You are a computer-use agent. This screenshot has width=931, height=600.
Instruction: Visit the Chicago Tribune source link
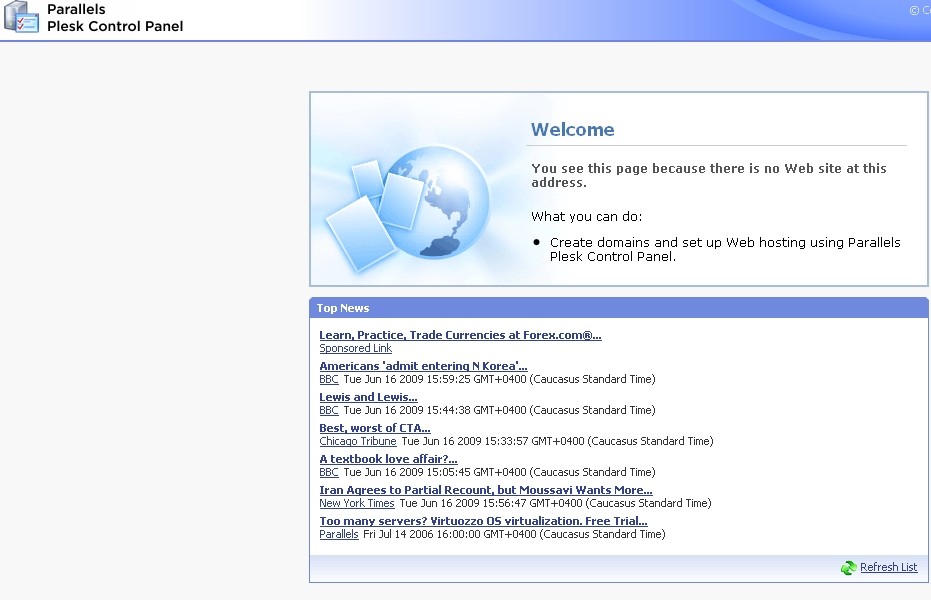357,442
